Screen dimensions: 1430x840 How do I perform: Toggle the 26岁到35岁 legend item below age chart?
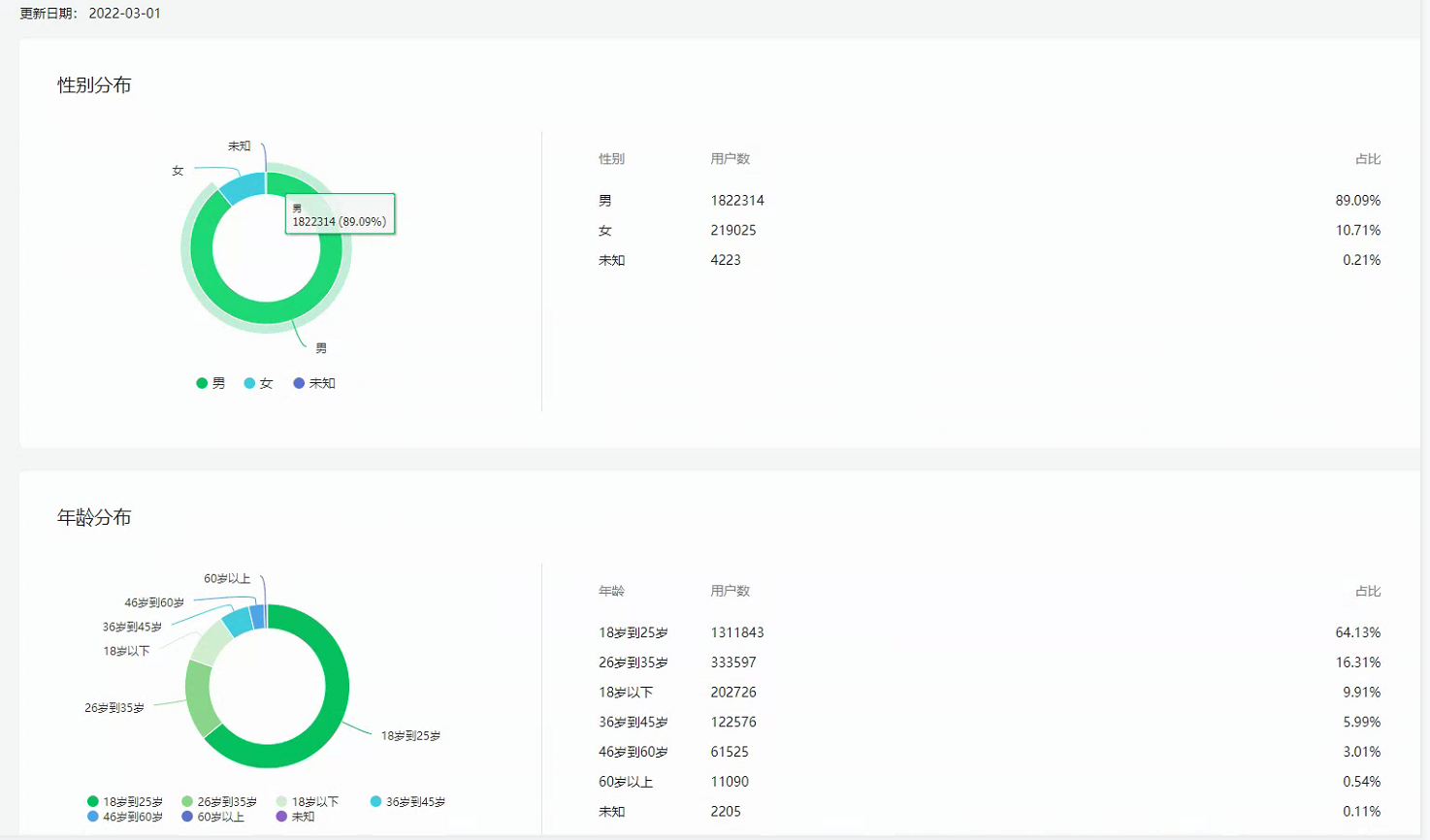point(219,802)
